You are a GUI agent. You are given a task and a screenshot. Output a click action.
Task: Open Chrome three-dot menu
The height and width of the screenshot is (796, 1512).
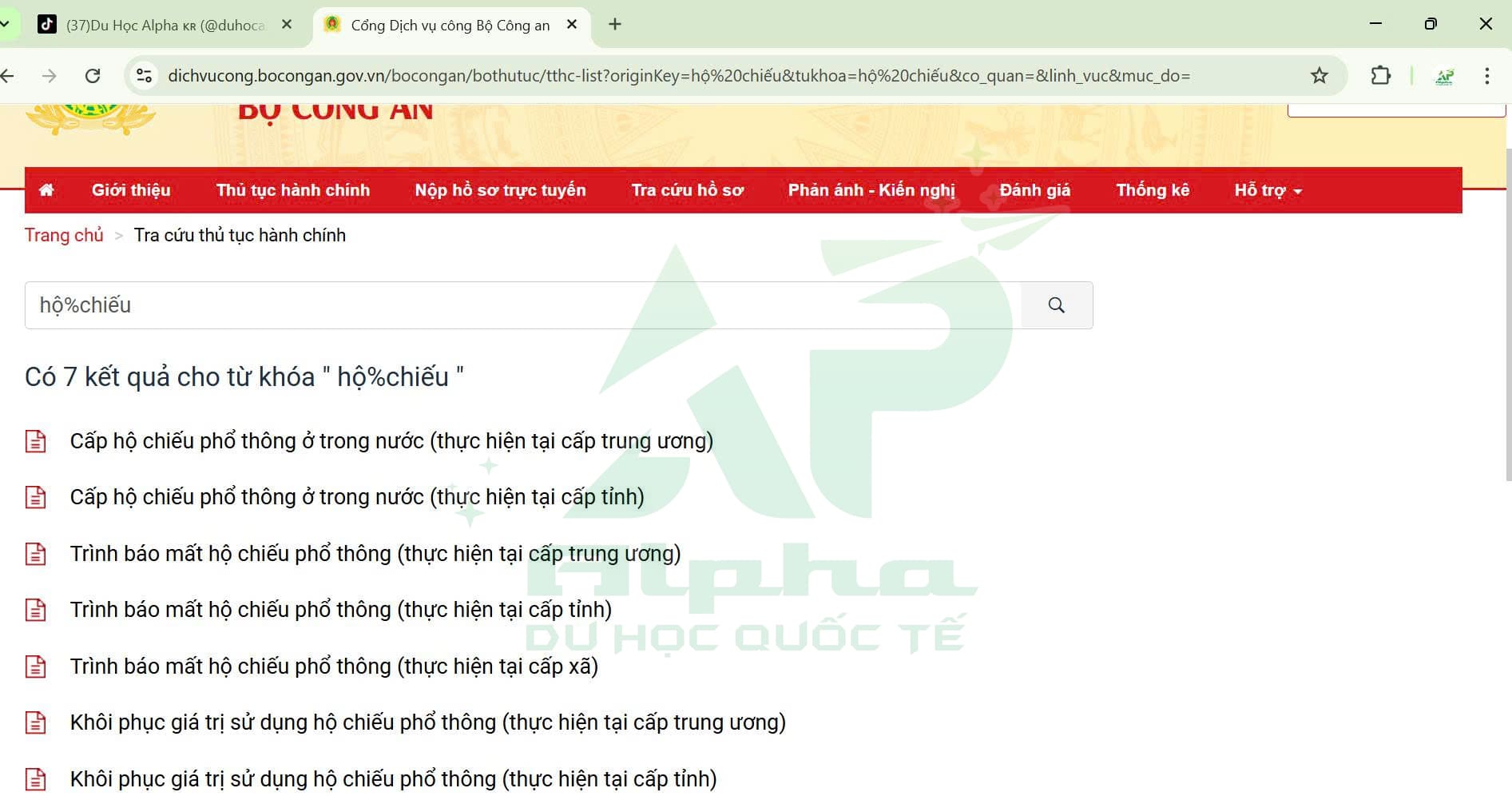point(1486,76)
